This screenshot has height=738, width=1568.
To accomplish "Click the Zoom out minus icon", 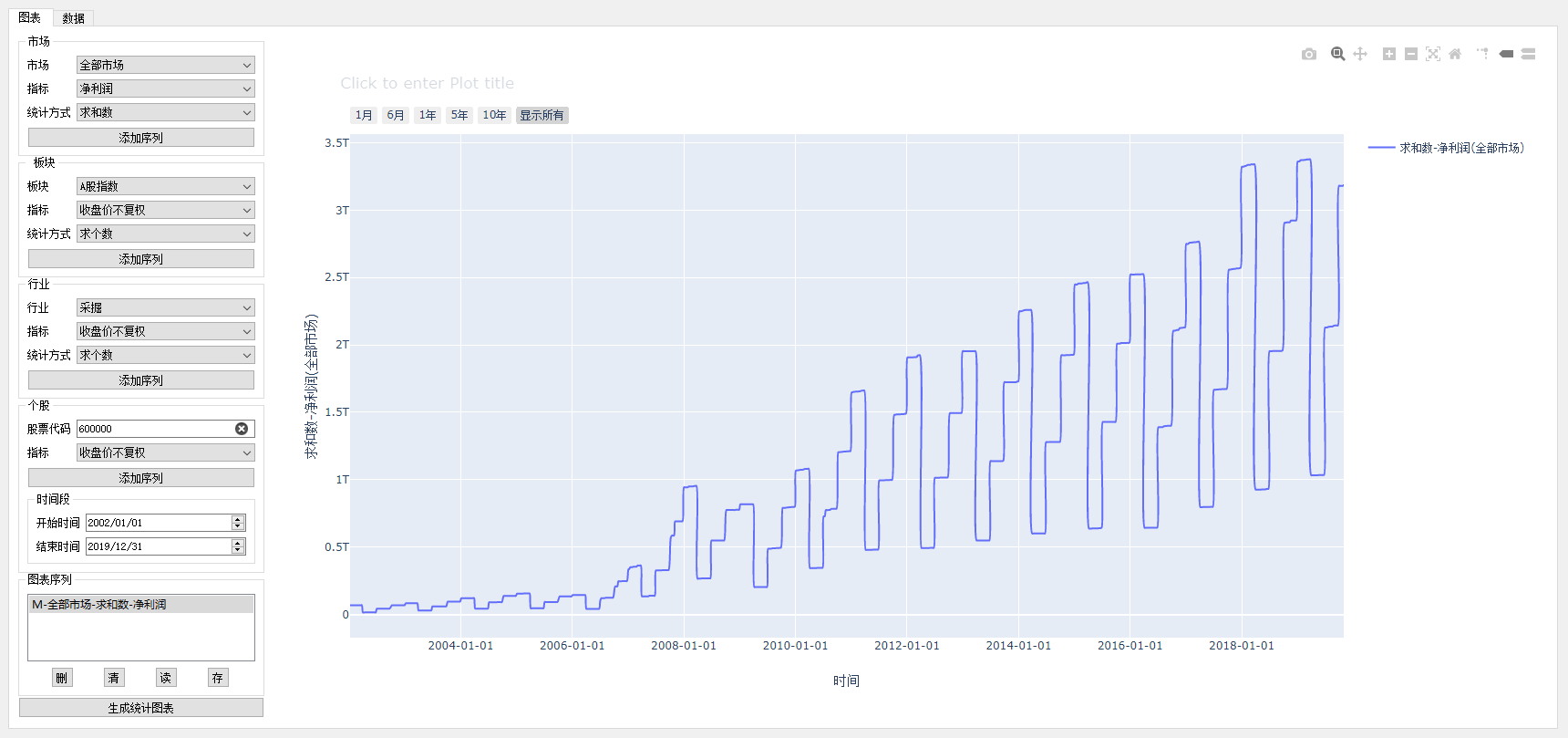I will pyautogui.click(x=1411, y=54).
